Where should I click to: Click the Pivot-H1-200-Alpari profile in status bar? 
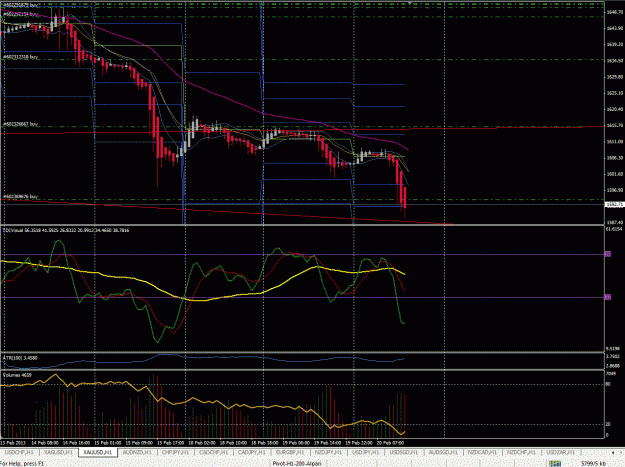coord(297,463)
